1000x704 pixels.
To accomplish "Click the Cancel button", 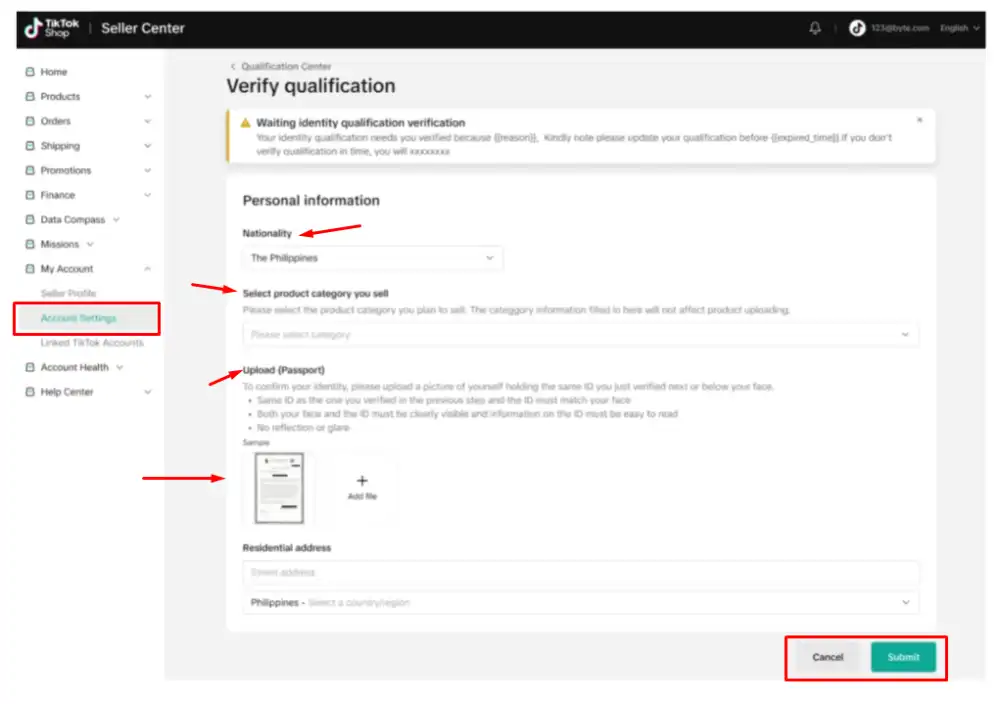I will 827,657.
